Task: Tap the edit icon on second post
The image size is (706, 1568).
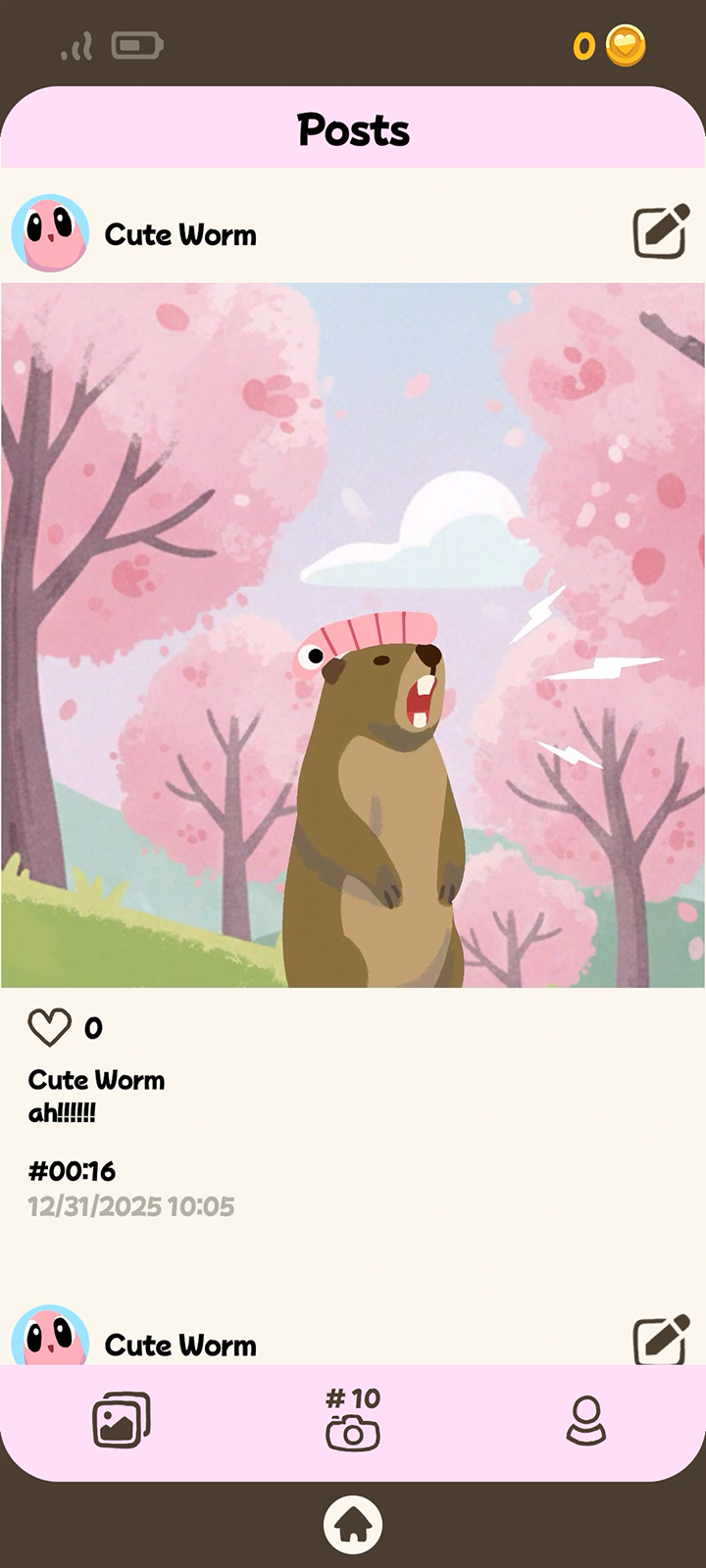Action: pos(660,1341)
